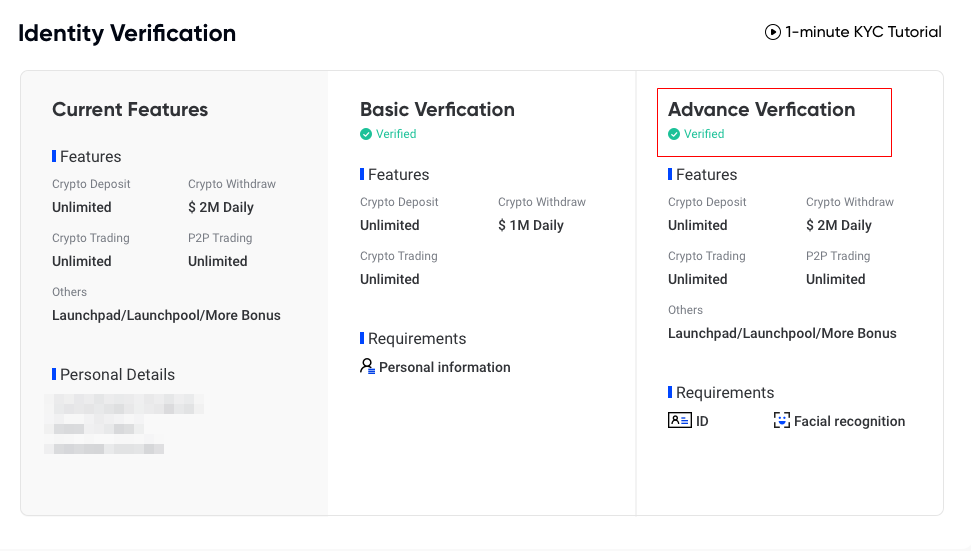This screenshot has height=551, width=971.
Task: Click the Identity Verification page title
Action: [127, 33]
